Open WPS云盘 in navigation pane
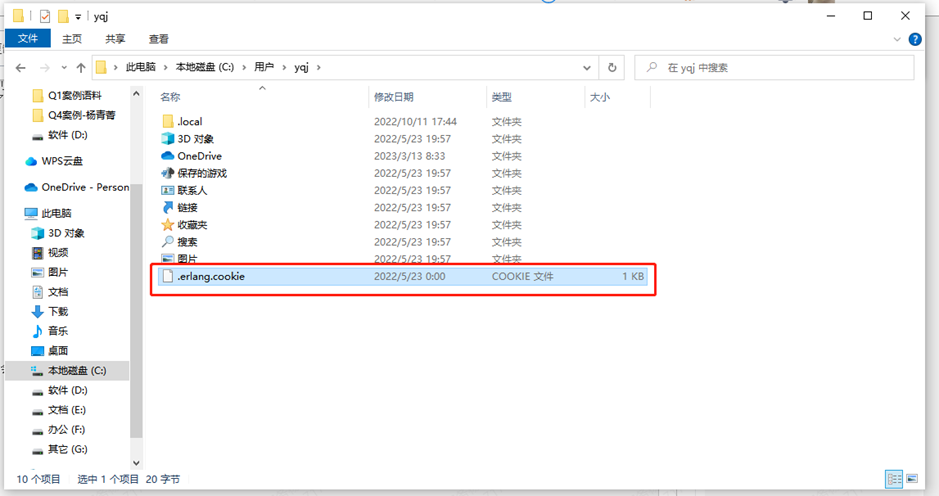The height and width of the screenshot is (496, 939). [x=62, y=162]
